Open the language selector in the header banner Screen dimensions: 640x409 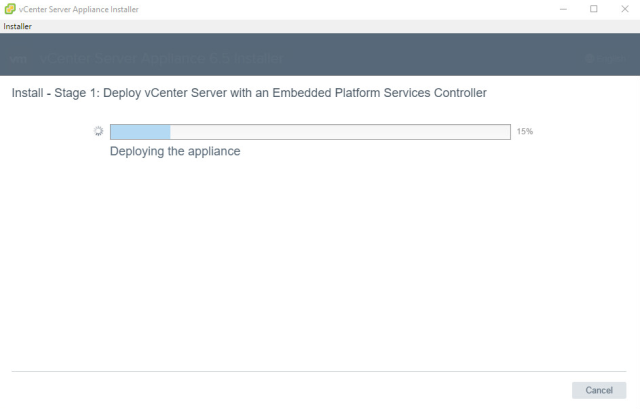[605, 59]
